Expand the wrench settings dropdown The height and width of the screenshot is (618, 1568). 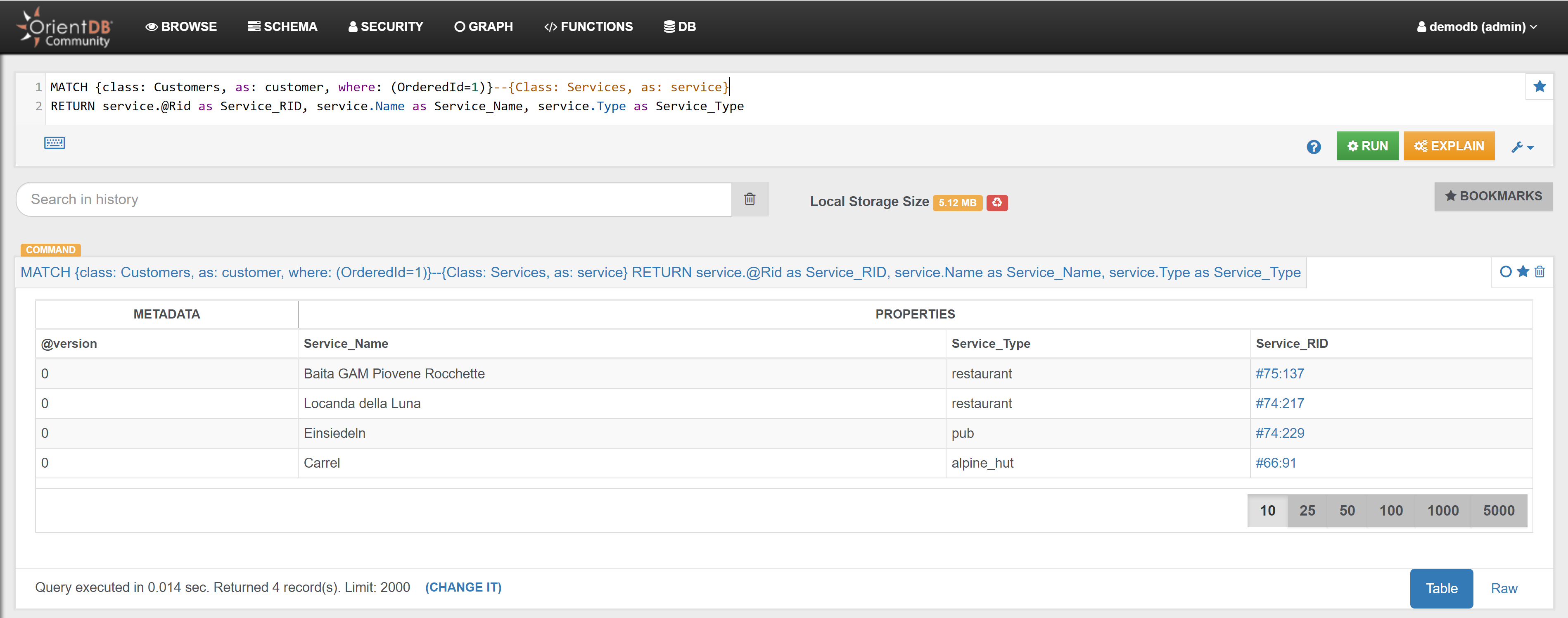pos(1522,147)
